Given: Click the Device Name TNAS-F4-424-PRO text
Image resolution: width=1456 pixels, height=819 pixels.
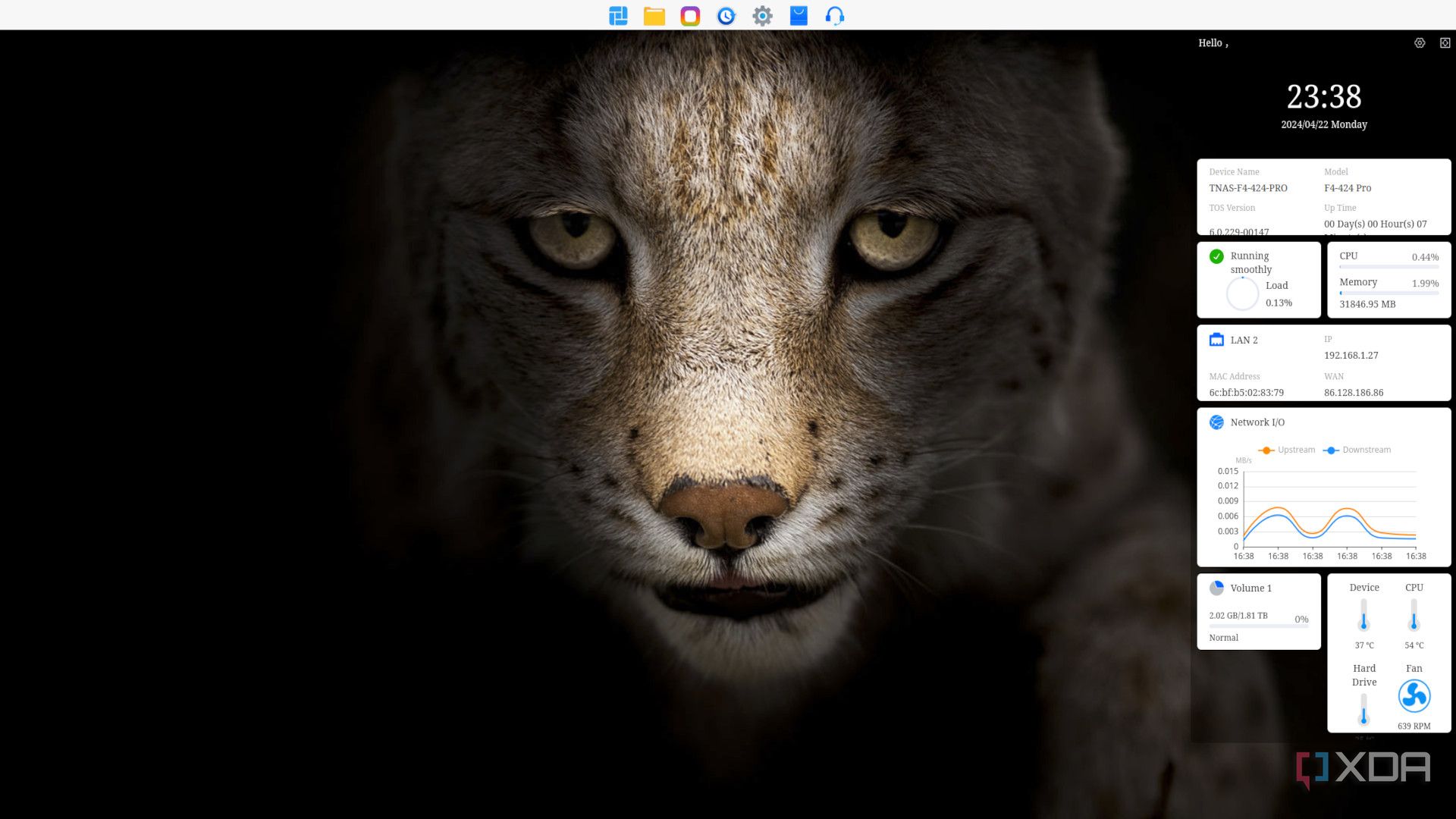Looking at the screenshot, I should (1248, 188).
